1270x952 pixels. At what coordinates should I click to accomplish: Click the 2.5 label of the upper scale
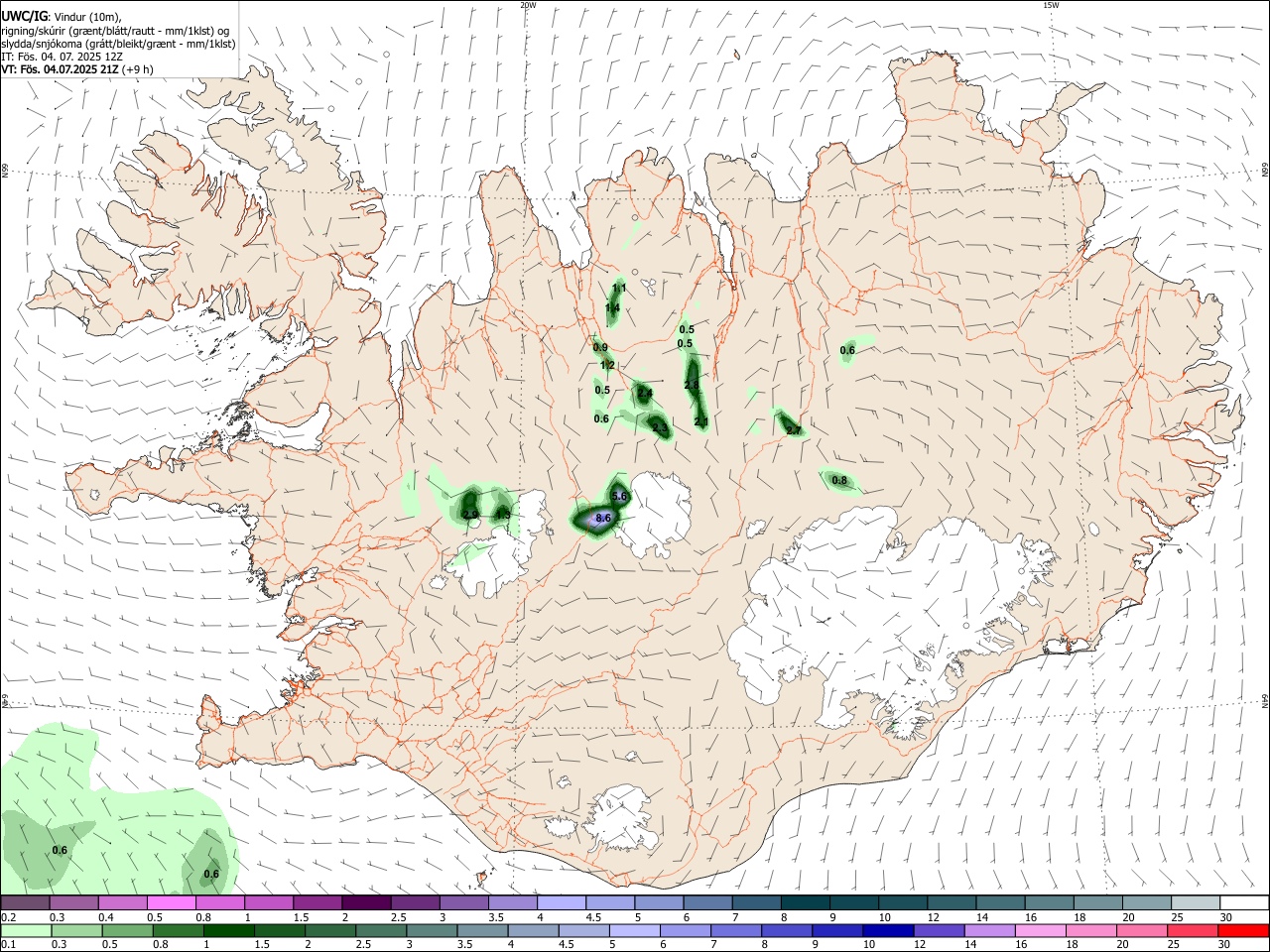pos(398,917)
